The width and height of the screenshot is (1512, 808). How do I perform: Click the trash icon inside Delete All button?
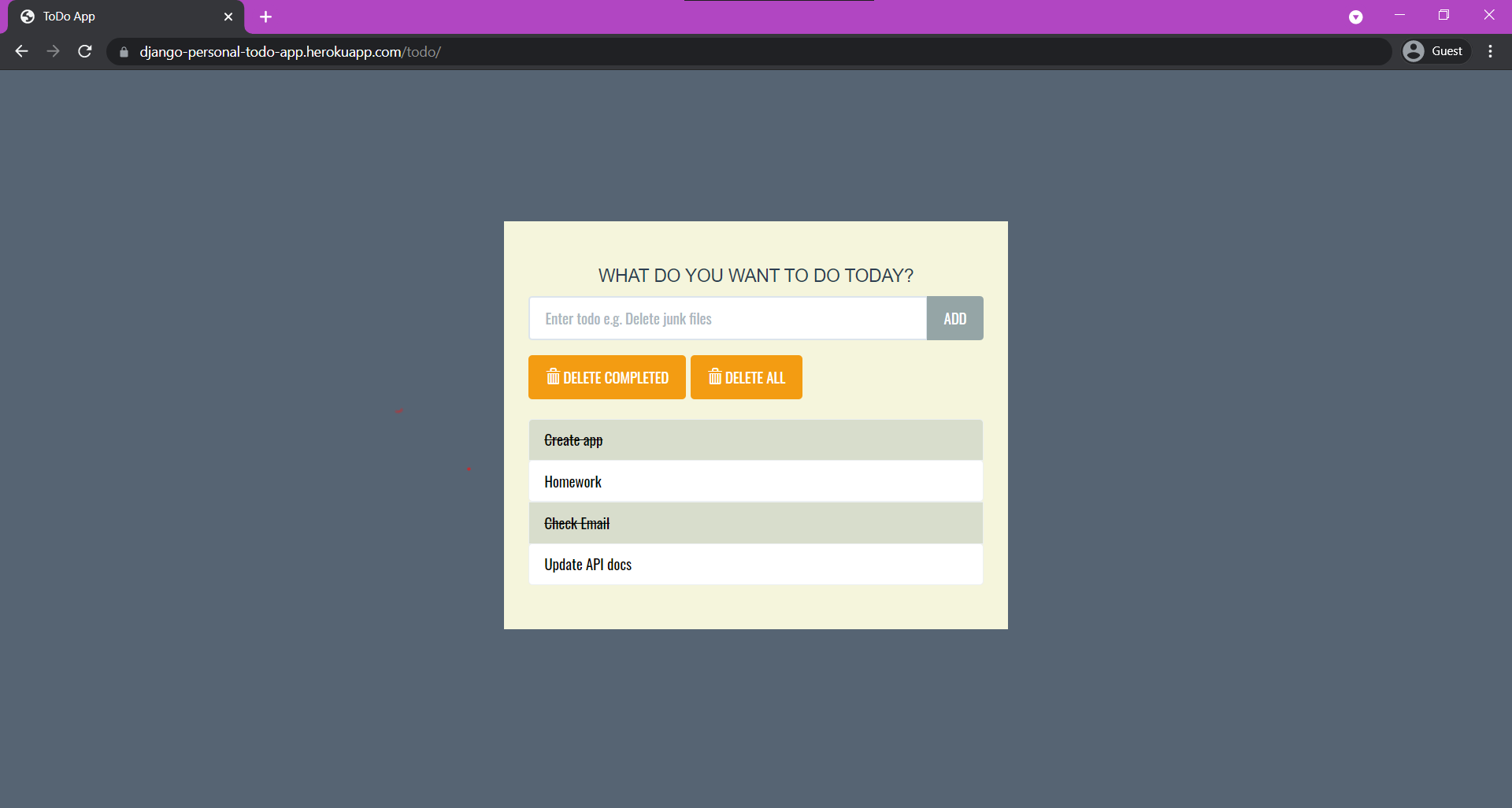click(x=715, y=377)
